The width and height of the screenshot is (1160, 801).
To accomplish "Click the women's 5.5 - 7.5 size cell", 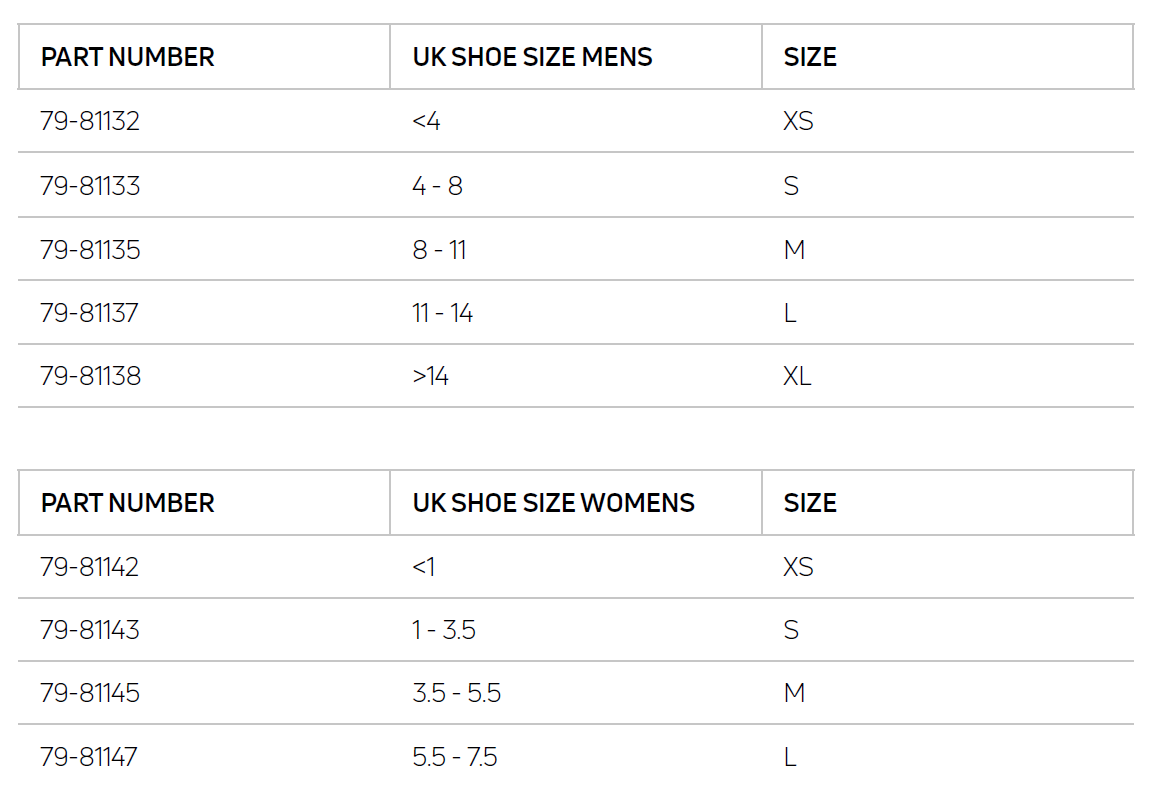I will click(x=454, y=757).
